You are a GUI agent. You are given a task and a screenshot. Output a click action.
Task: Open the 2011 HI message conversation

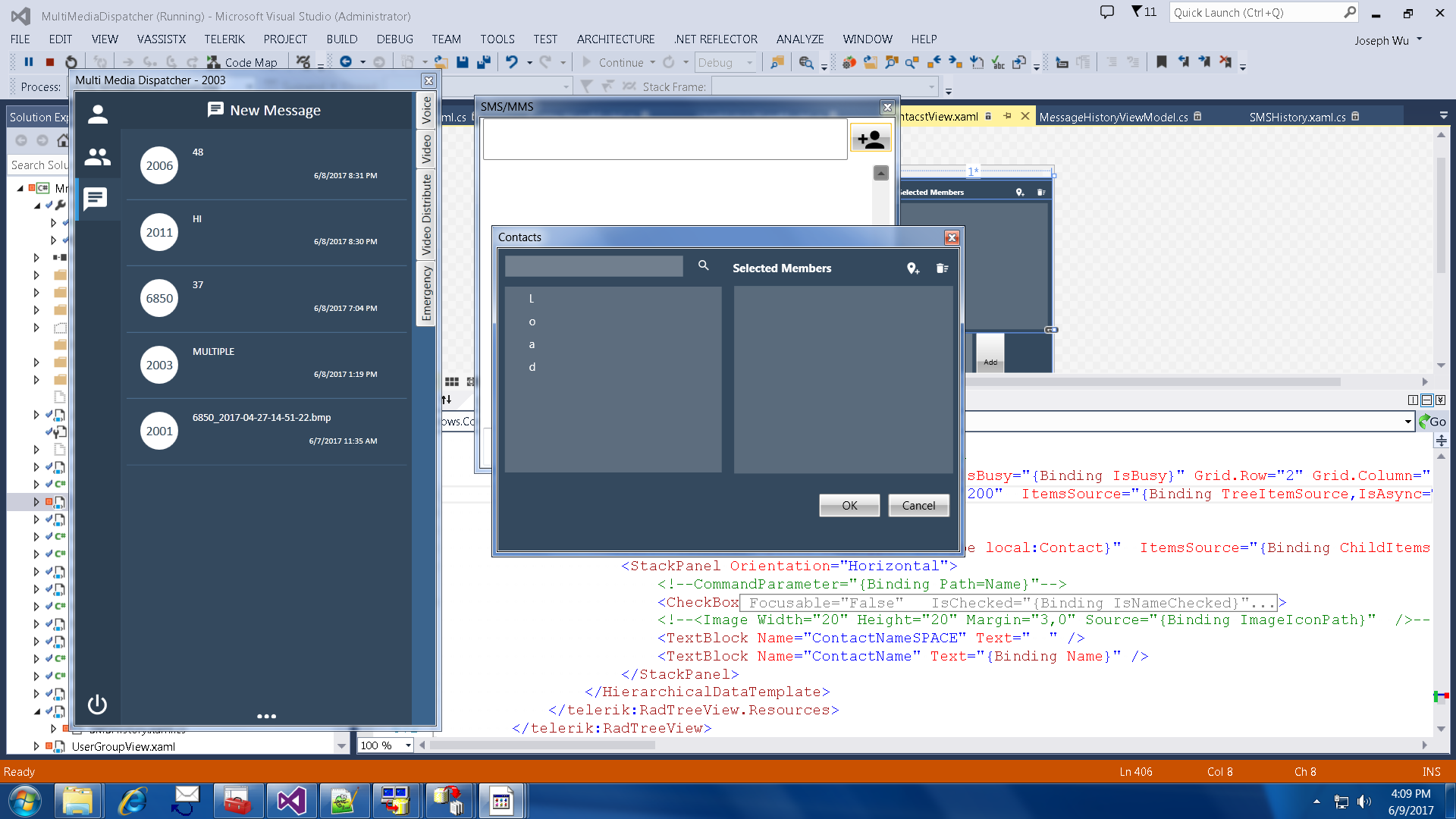(x=265, y=232)
